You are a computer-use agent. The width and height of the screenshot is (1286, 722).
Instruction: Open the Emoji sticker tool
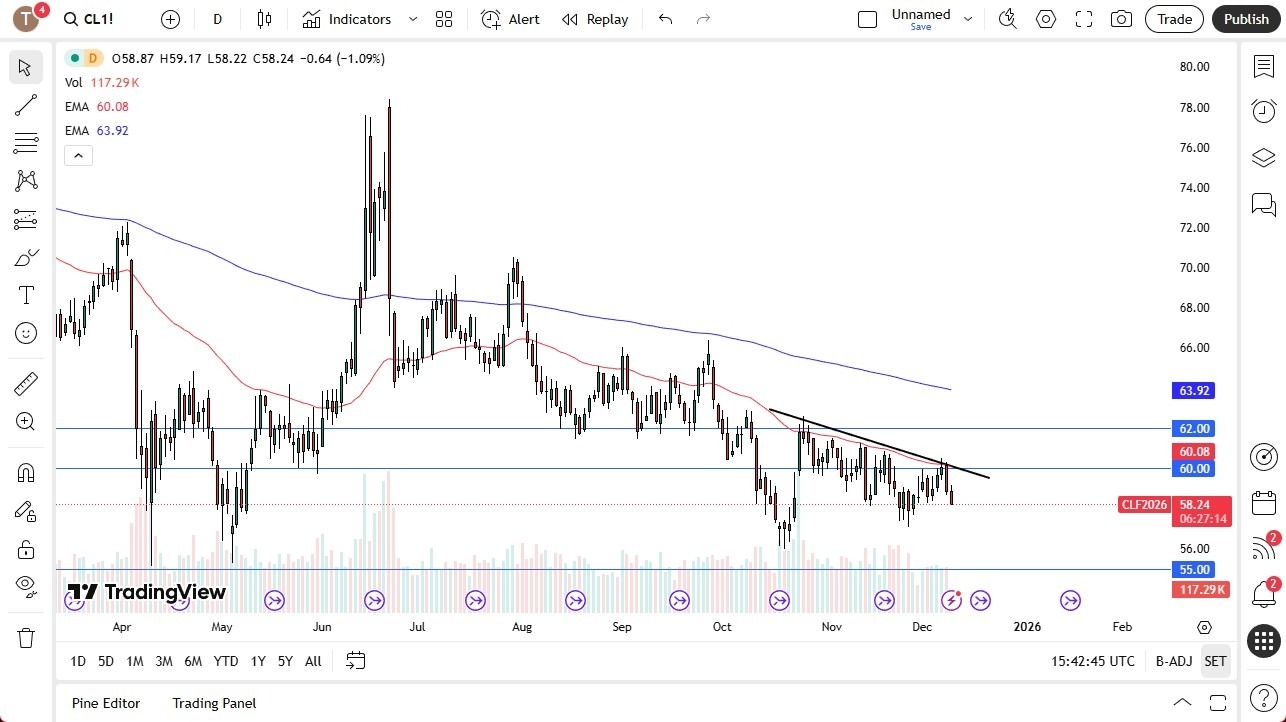pyautogui.click(x=26, y=332)
